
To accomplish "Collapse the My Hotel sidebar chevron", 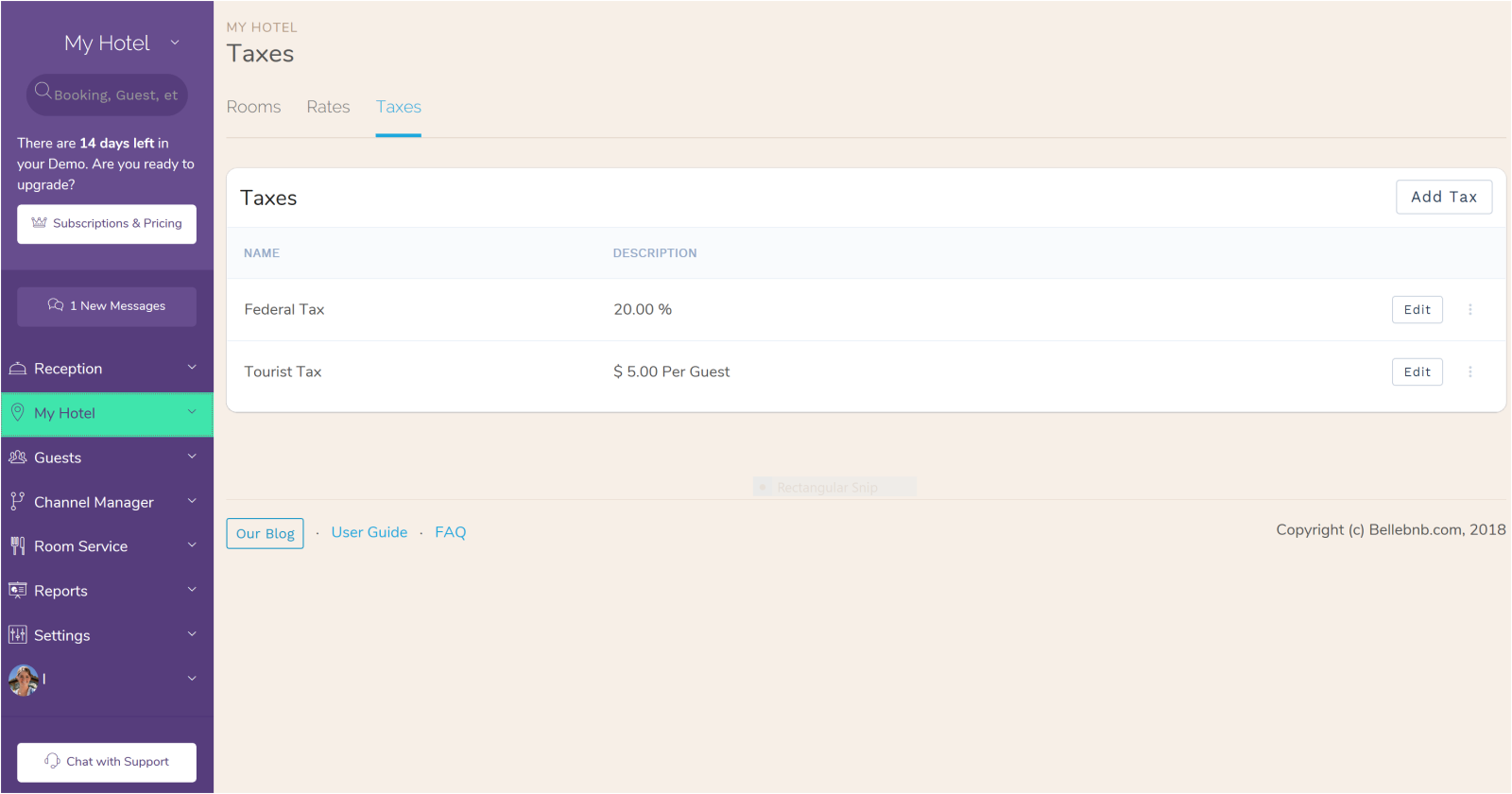I will 192,412.
